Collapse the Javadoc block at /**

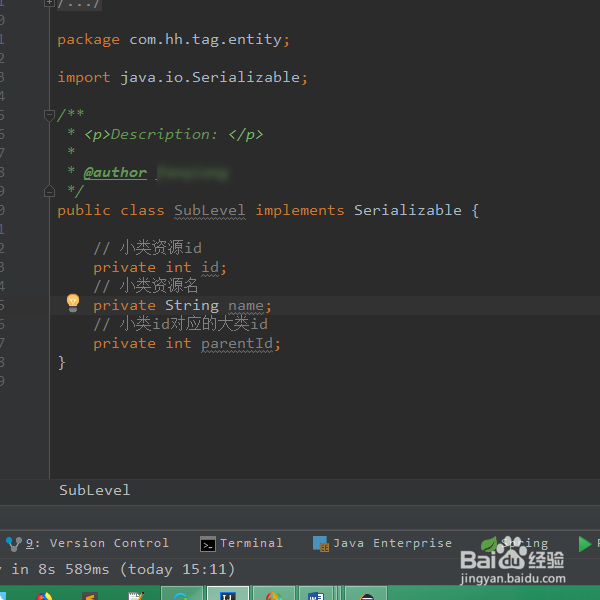pyautogui.click(x=49, y=114)
